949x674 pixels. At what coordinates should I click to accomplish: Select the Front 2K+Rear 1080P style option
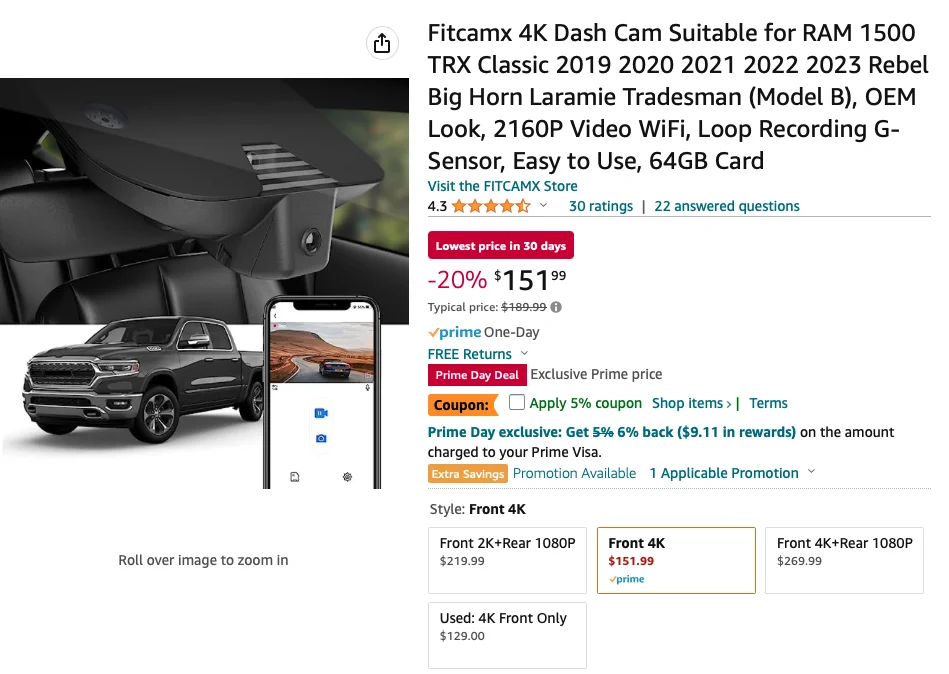(x=507, y=560)
